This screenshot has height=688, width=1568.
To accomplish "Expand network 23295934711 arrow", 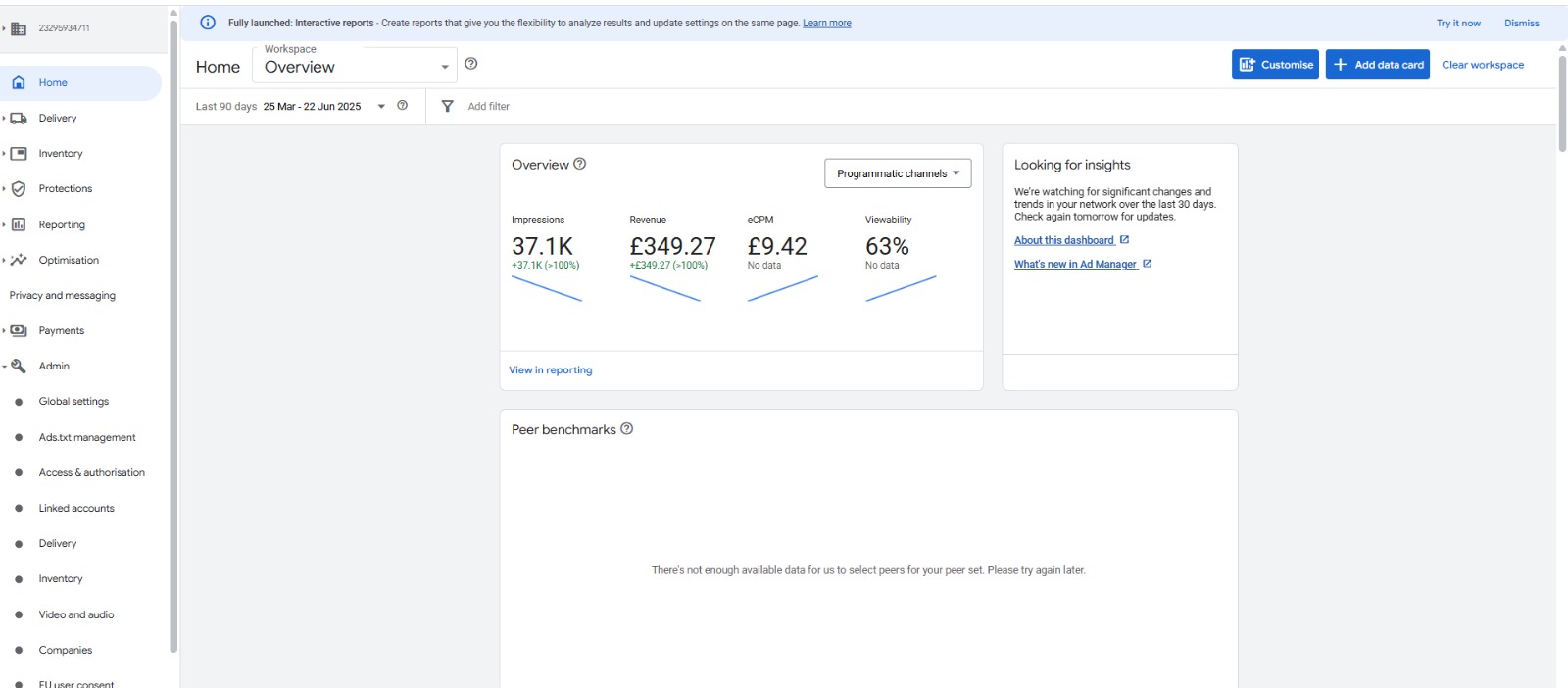I will pyautogui.click(x=4, y=28).
